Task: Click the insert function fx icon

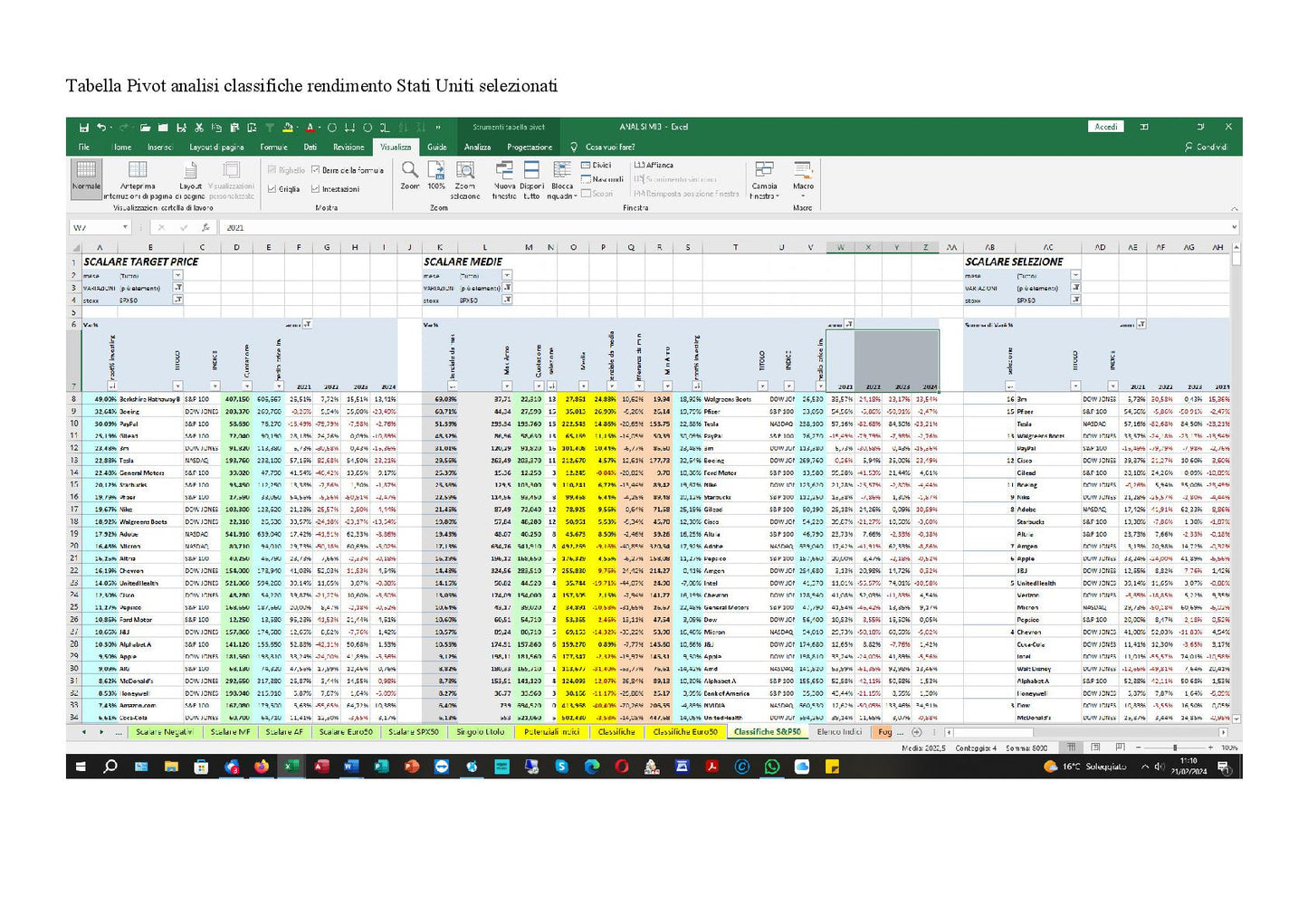Action: [205, 228]
